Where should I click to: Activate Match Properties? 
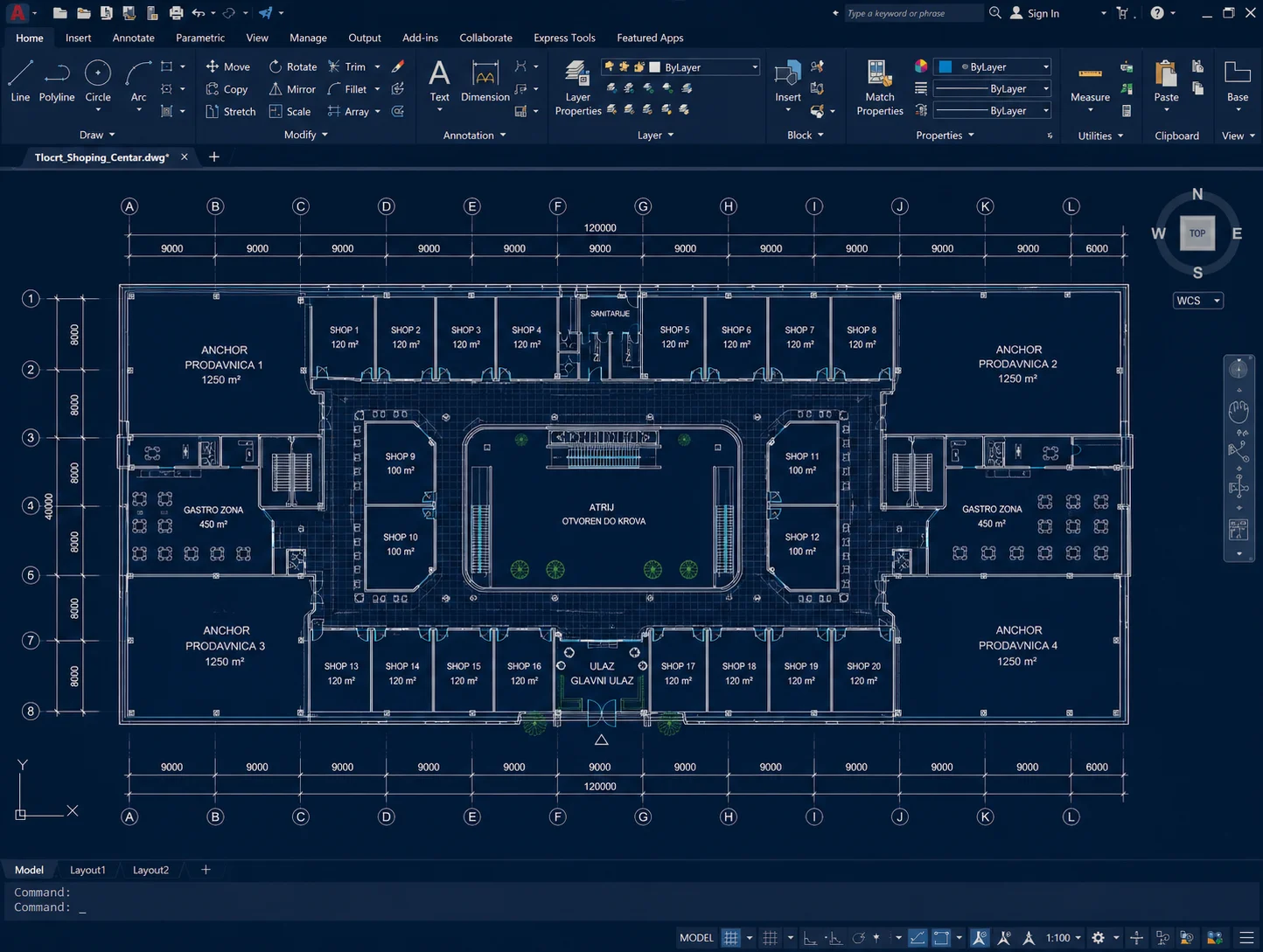(x=879, y=87)
